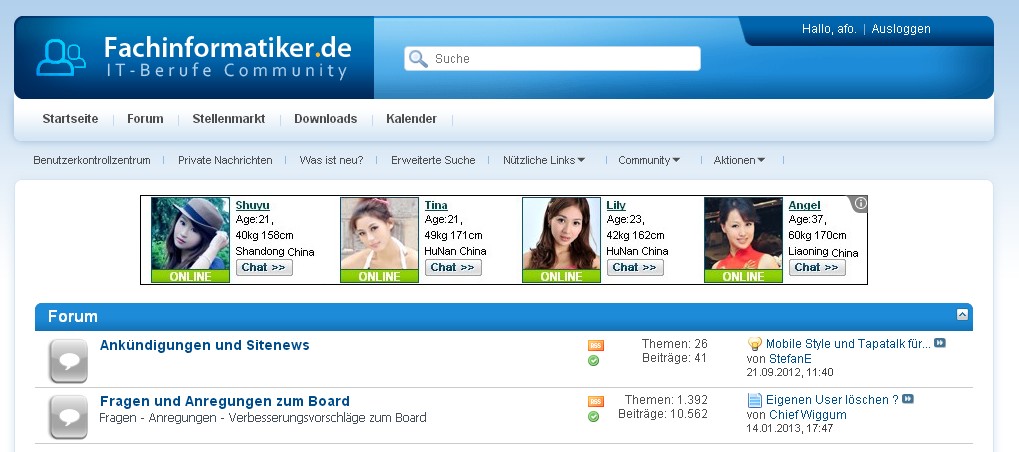This screenshot has width=1019, height=452.
Task: Click green checkmark icon in Fragen und Anregungen row
Action: coord(593,416)
